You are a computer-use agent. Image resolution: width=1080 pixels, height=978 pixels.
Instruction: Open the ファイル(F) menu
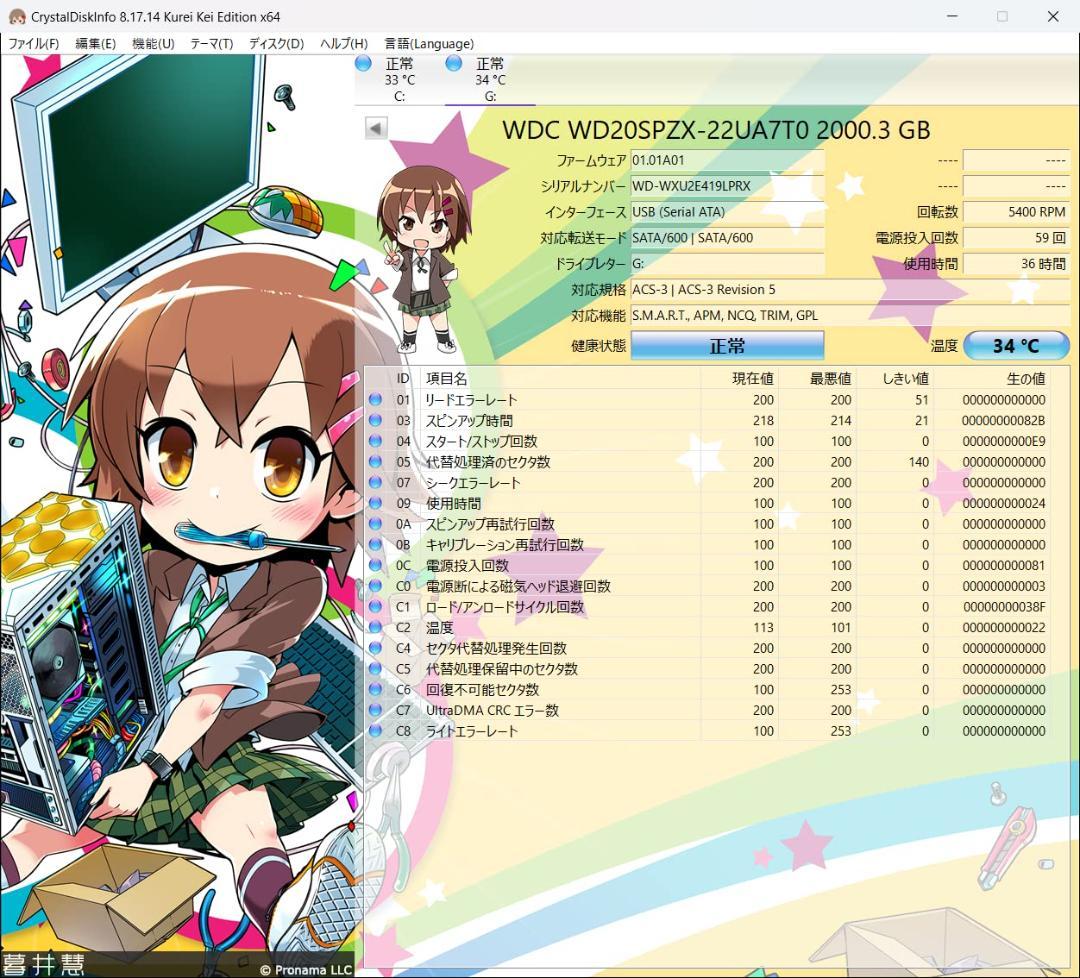point(34,44)
